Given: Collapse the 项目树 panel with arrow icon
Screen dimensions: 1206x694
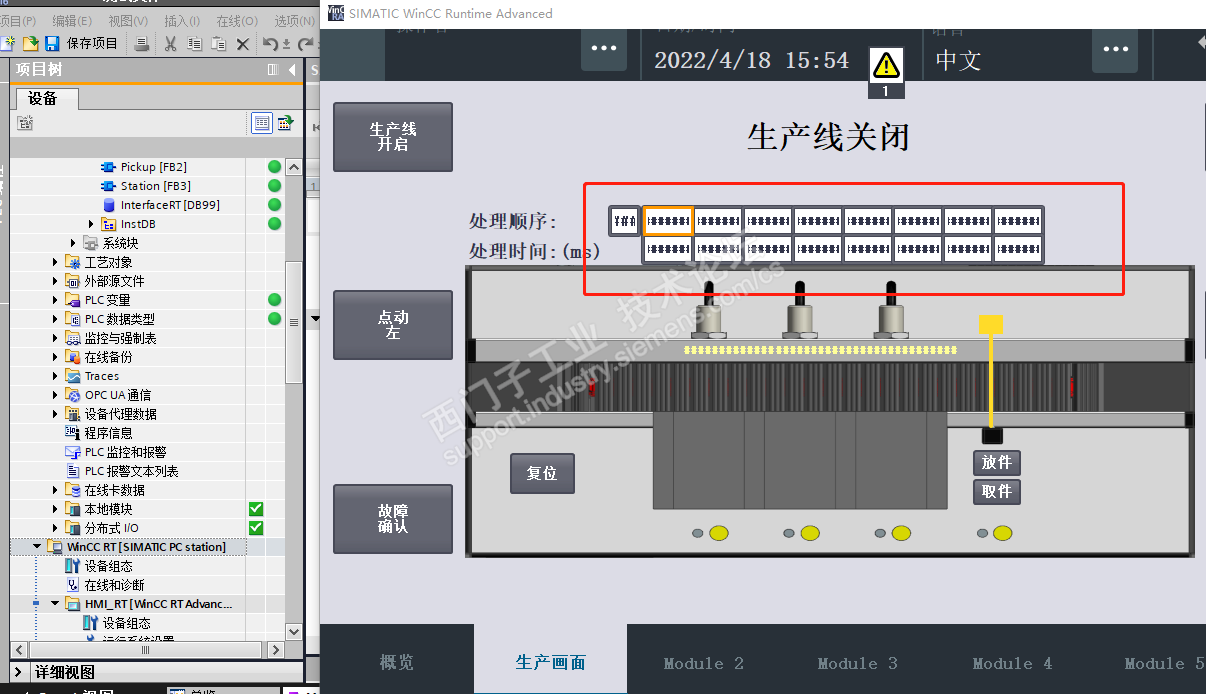Looking at the screenshot, I should 292,70.
